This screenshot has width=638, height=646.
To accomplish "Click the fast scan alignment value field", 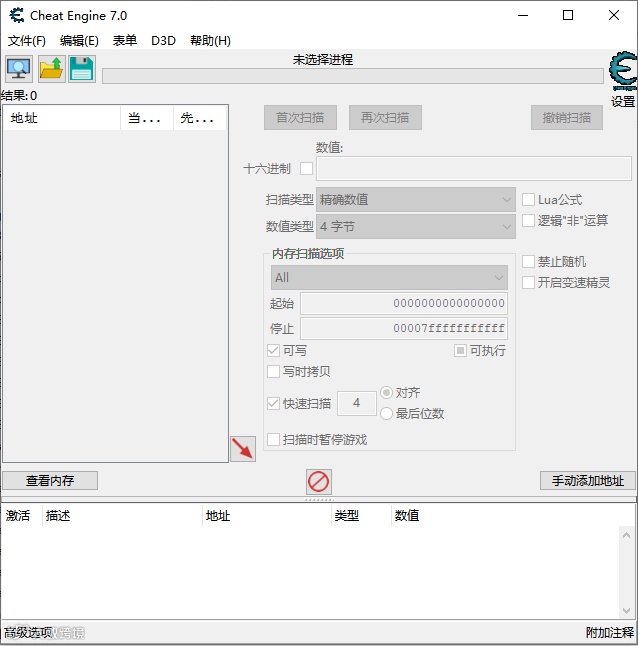I will tap(357, 403).
